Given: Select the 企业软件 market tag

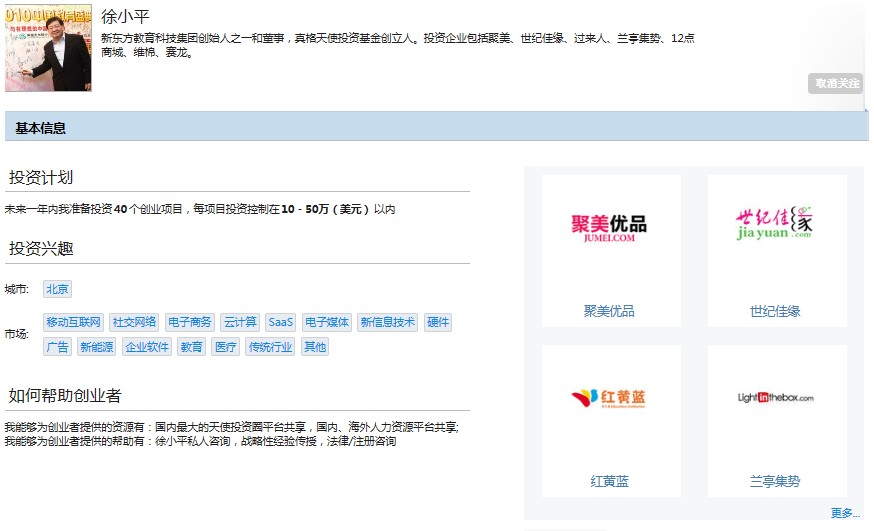Looking at the screenshot, I should [x=147, y=347].
